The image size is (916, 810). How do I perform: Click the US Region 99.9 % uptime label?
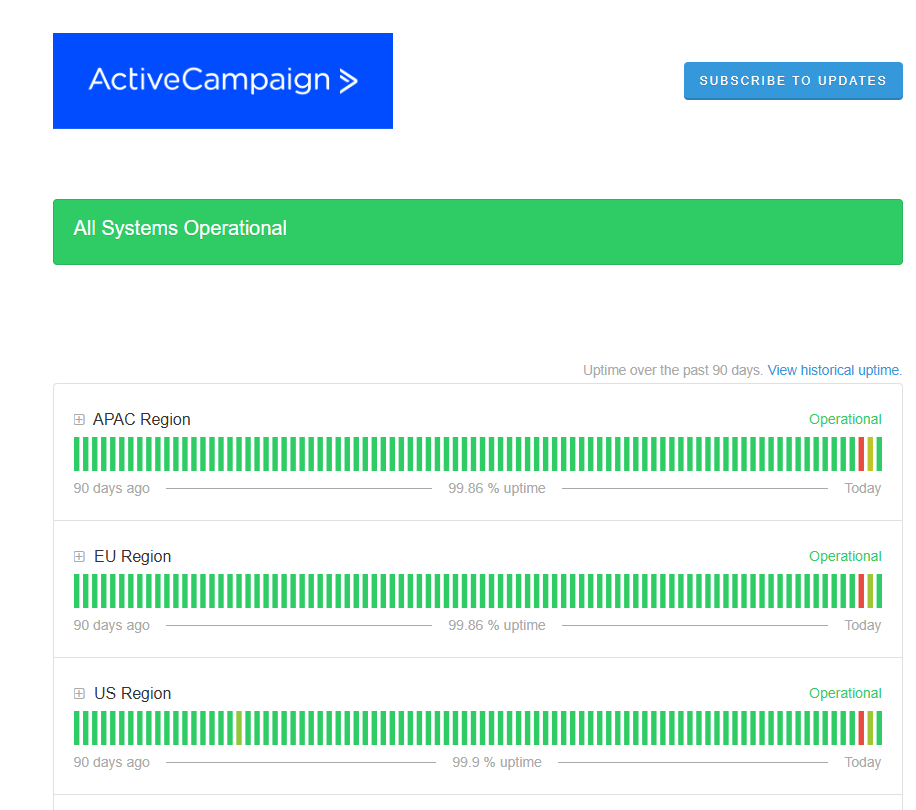coord(497,763)
